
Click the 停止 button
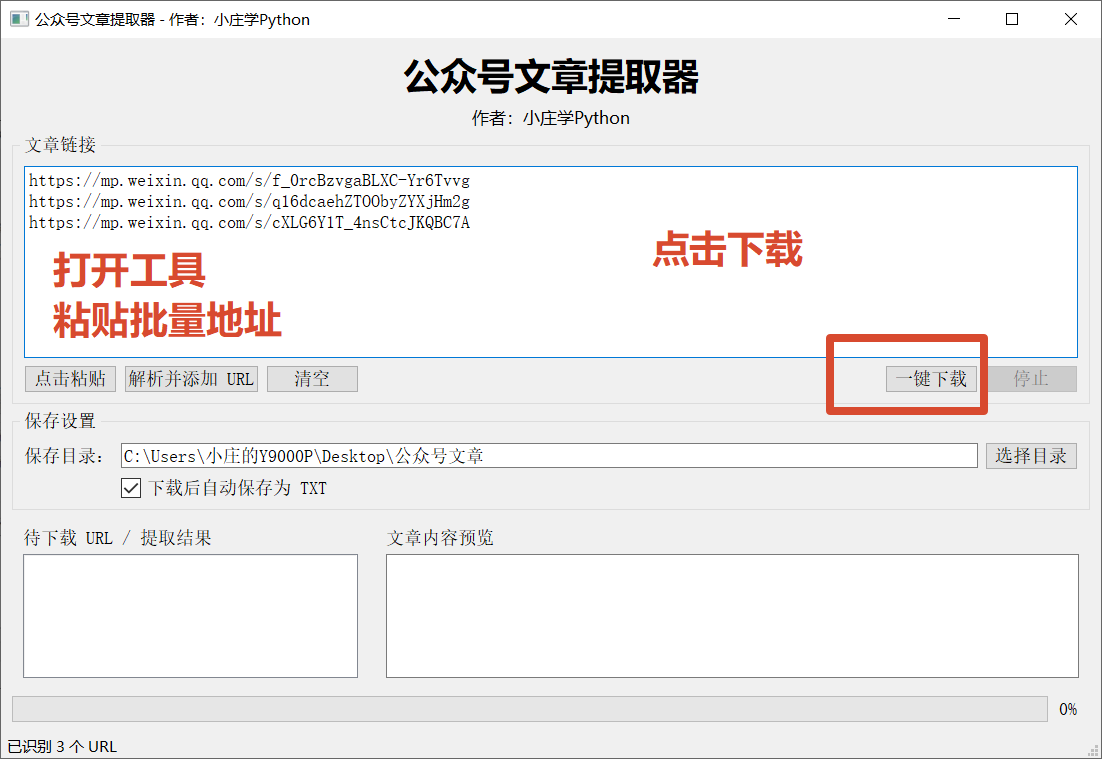(1031, 379)
